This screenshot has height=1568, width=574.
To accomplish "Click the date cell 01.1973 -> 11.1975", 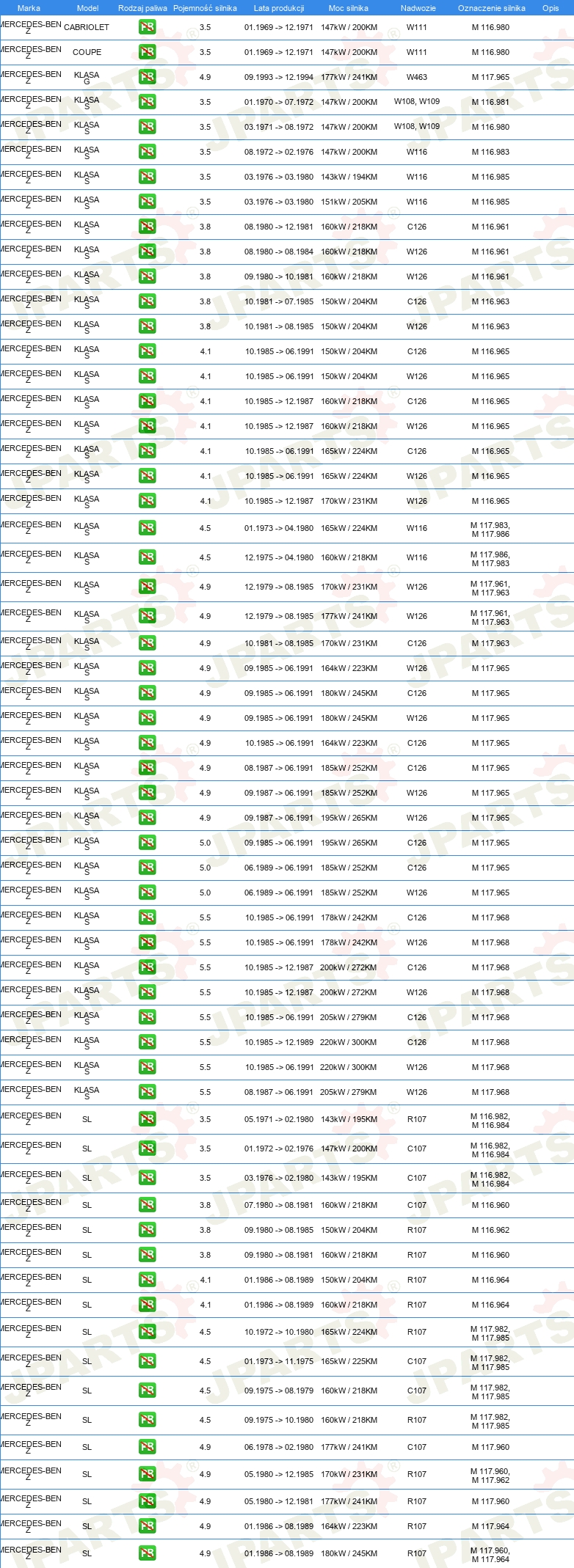I will pyautogui.click(x=279, y=1361).
